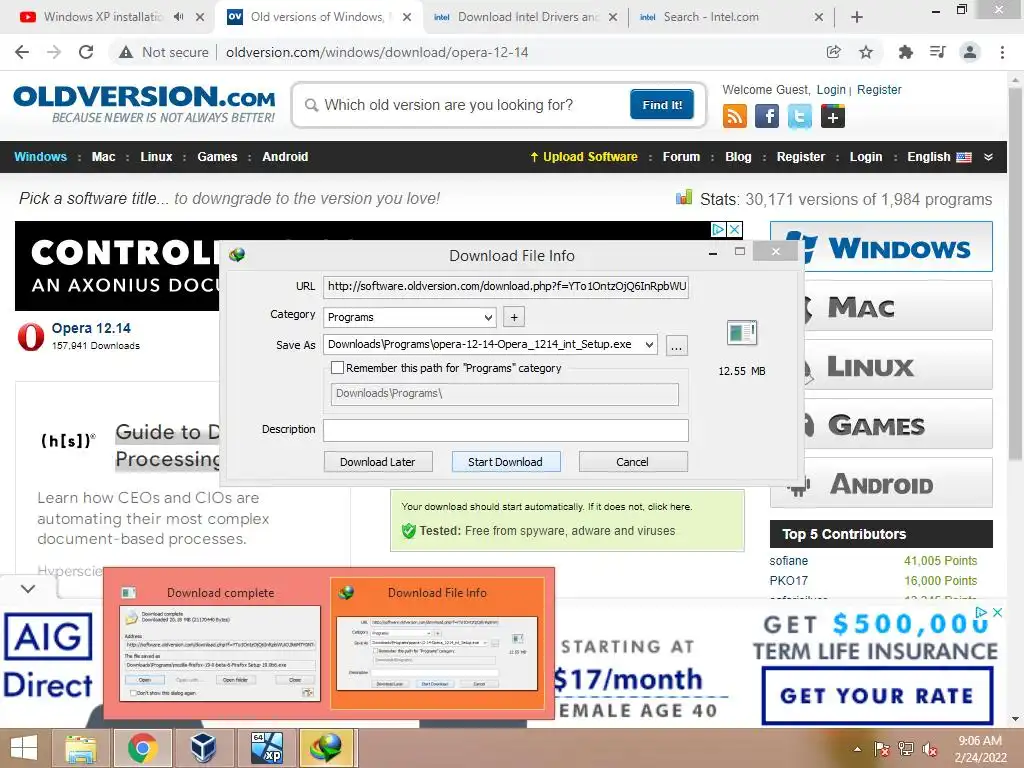Image resolution: width=1024 pixels, height=768 pixels.
Task: Select the Mac nav menu item
Action: [103, 157]
